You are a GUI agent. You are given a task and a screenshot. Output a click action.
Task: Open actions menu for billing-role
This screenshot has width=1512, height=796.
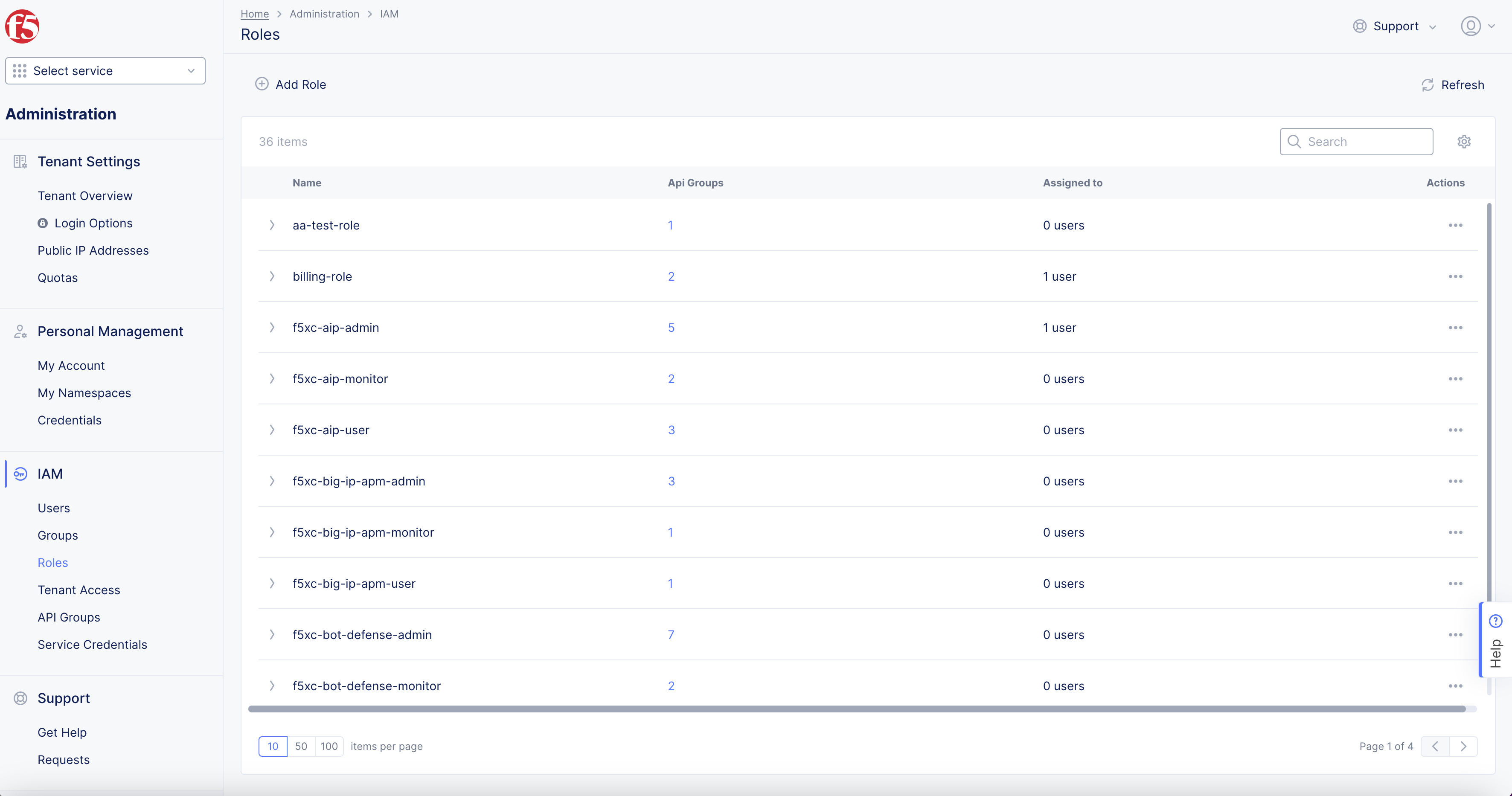point(1455,276)
